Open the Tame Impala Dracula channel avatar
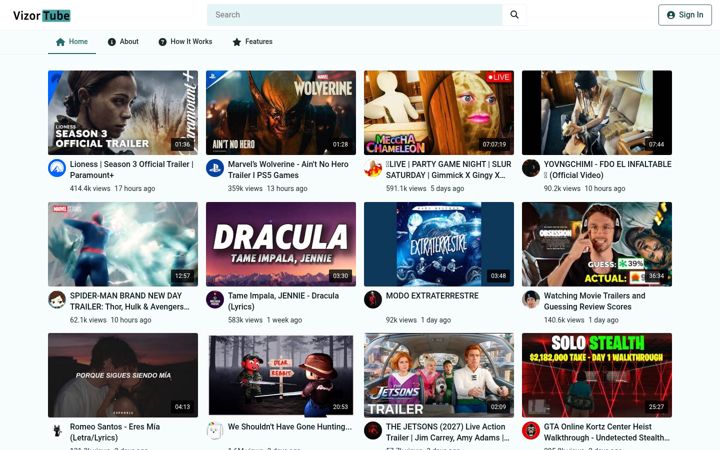Screen dimensions: 720x450 point(215,300)
